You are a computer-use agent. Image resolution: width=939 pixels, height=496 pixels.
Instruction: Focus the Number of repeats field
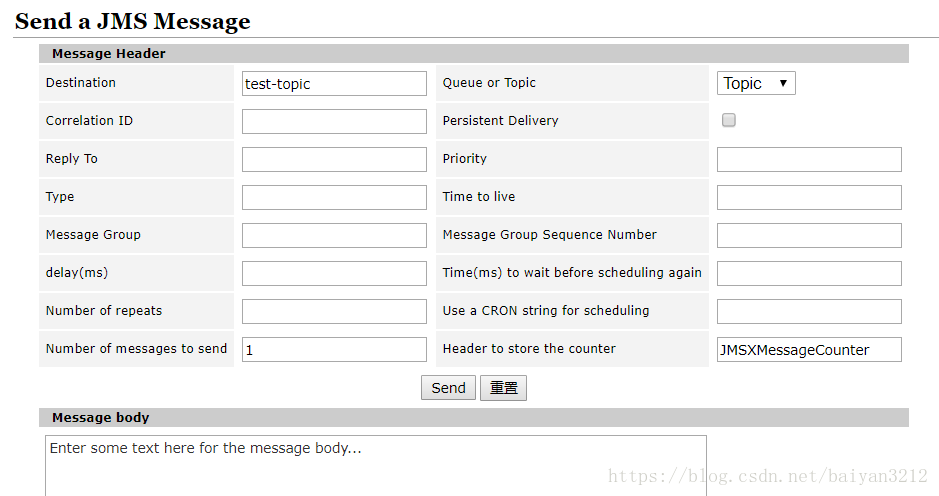(334, 311)
